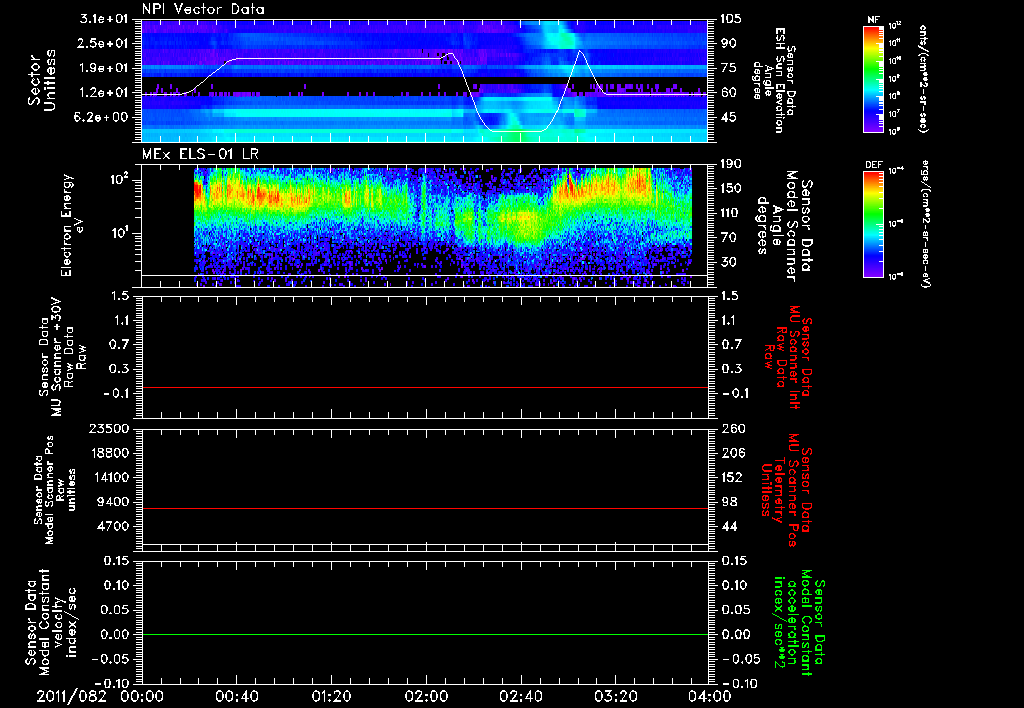The width and height of the screenshot is (1024, 708).
Task: Click the 'Sector Unitless' axis label
Action: pos(42,80)
